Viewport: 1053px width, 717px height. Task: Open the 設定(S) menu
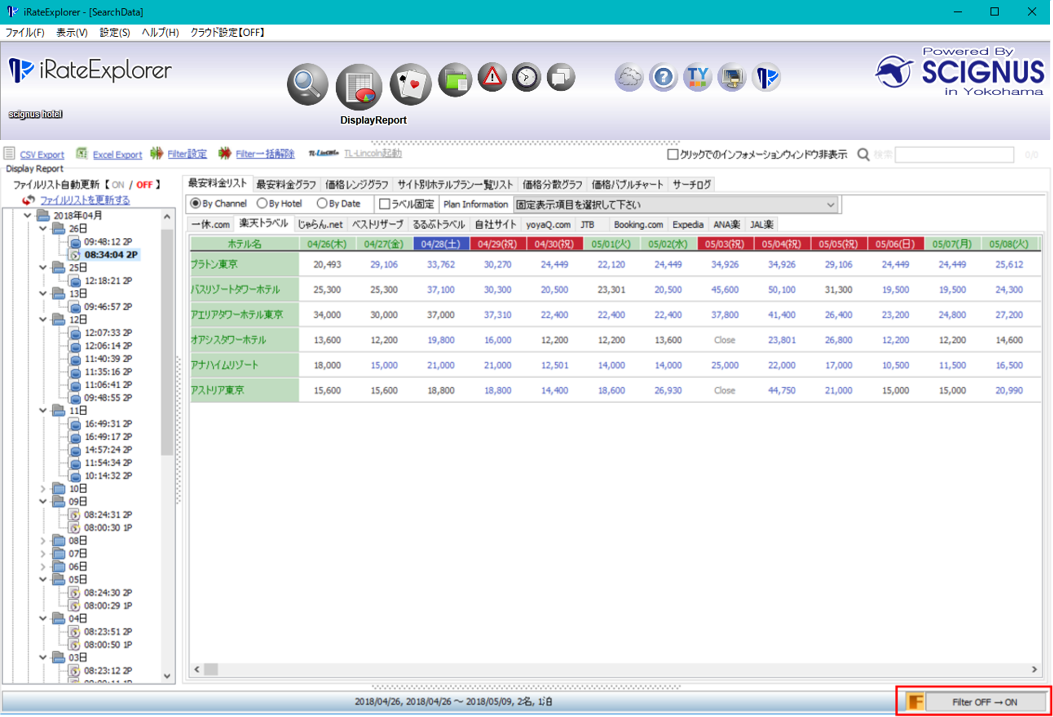click(115, 33)
